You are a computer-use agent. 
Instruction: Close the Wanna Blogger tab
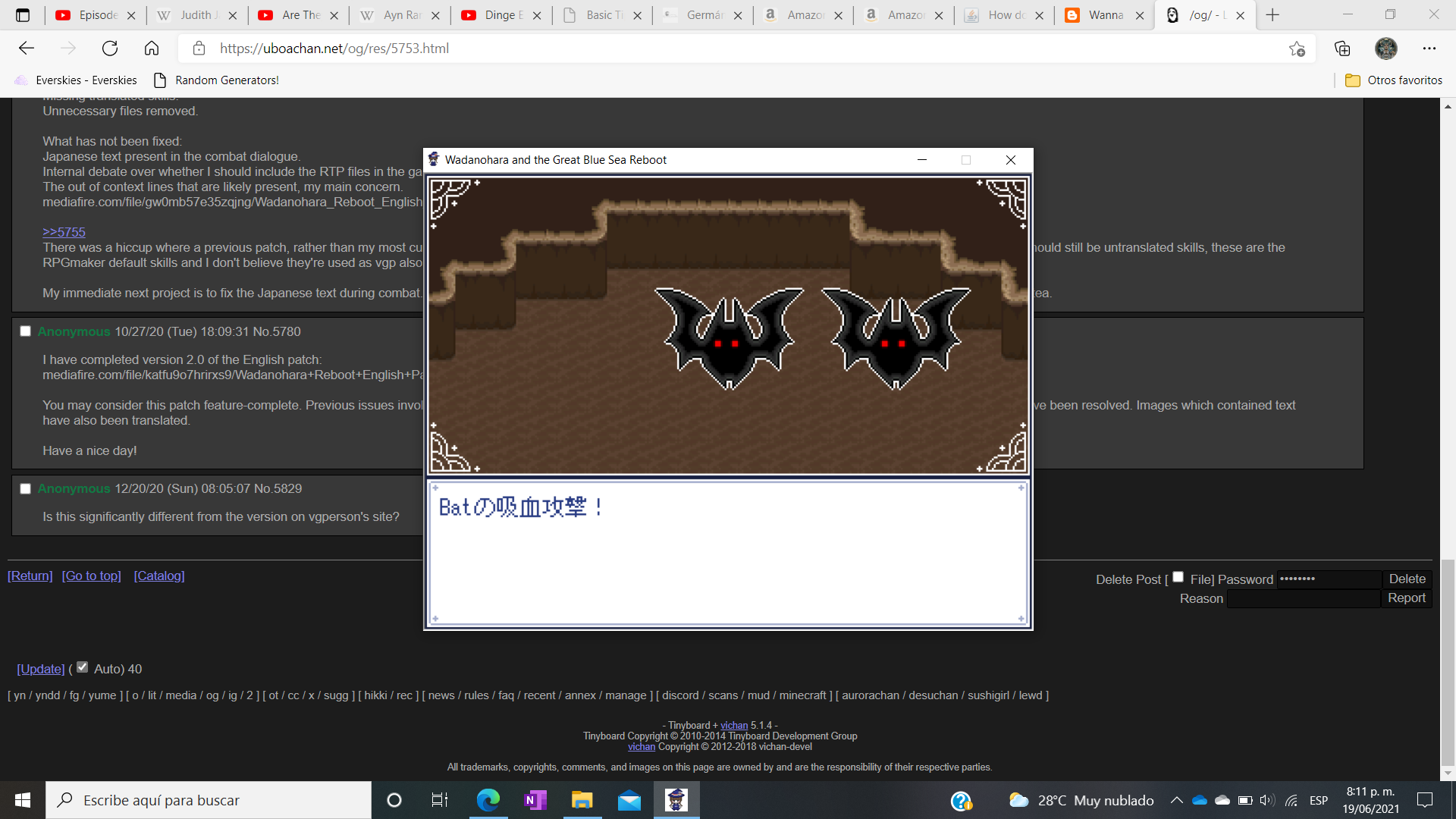(1140, 15)
